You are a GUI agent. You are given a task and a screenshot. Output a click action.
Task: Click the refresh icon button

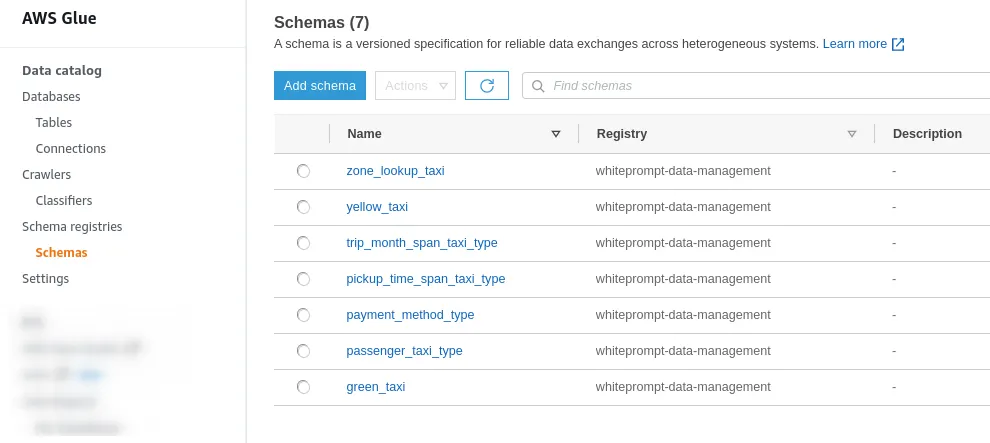(487, 86)
